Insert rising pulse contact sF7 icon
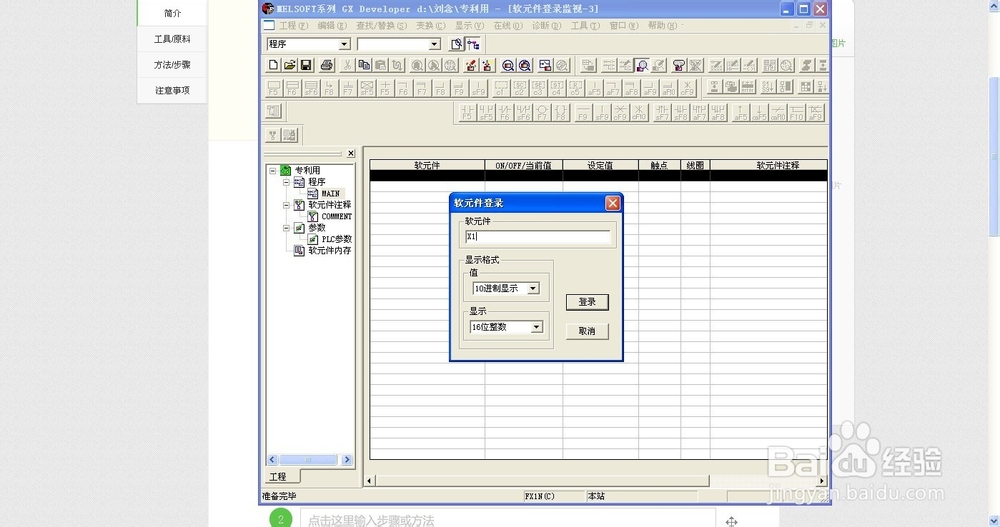 pos(663,112)
